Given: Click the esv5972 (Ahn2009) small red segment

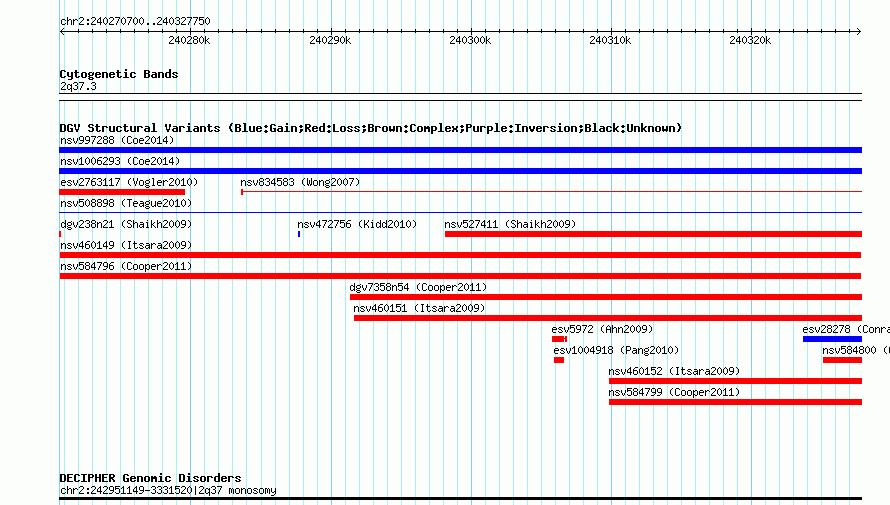Looking at the screenshot, I should 559,339.
